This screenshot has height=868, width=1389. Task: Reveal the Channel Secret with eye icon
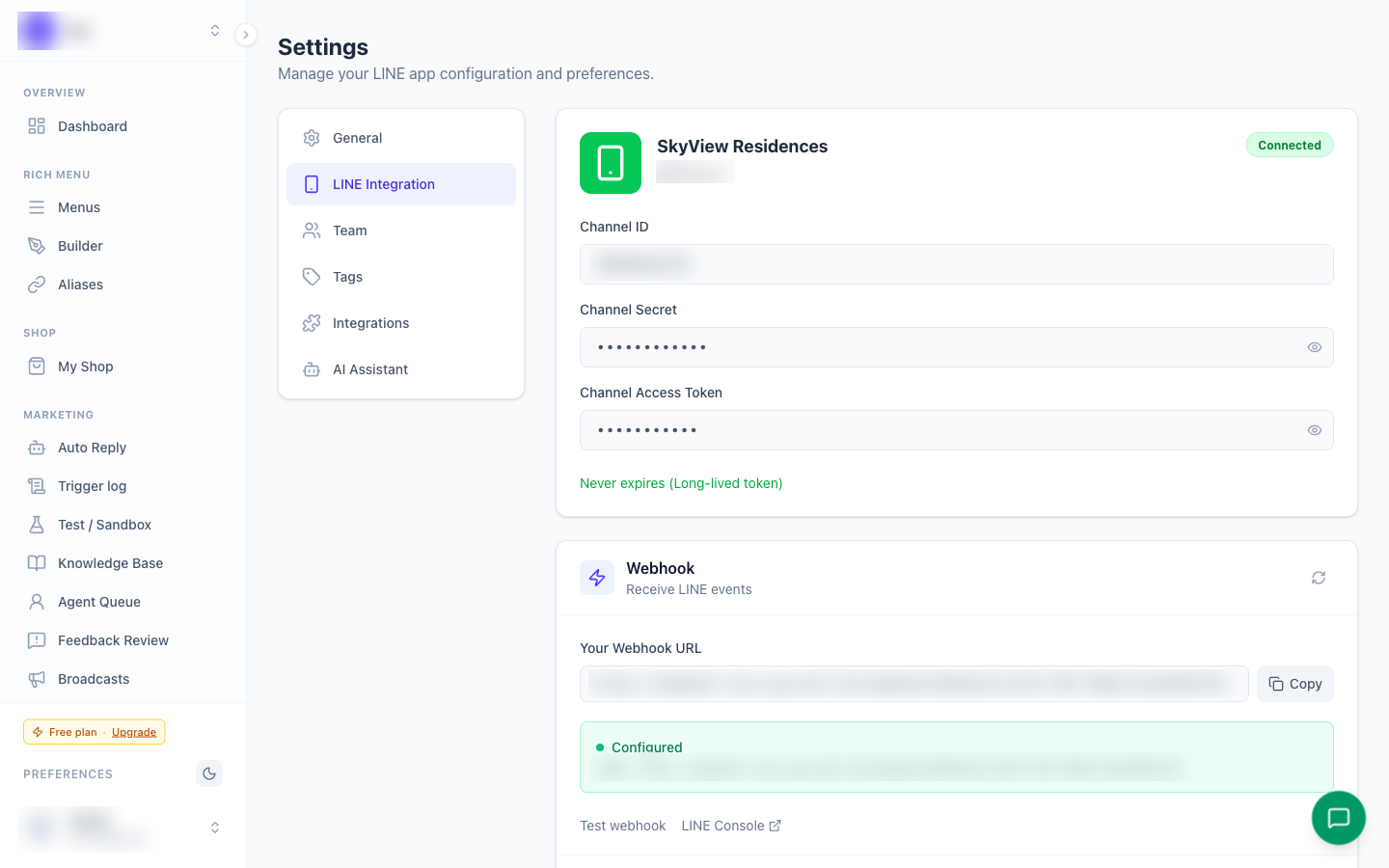[1315, 347]
